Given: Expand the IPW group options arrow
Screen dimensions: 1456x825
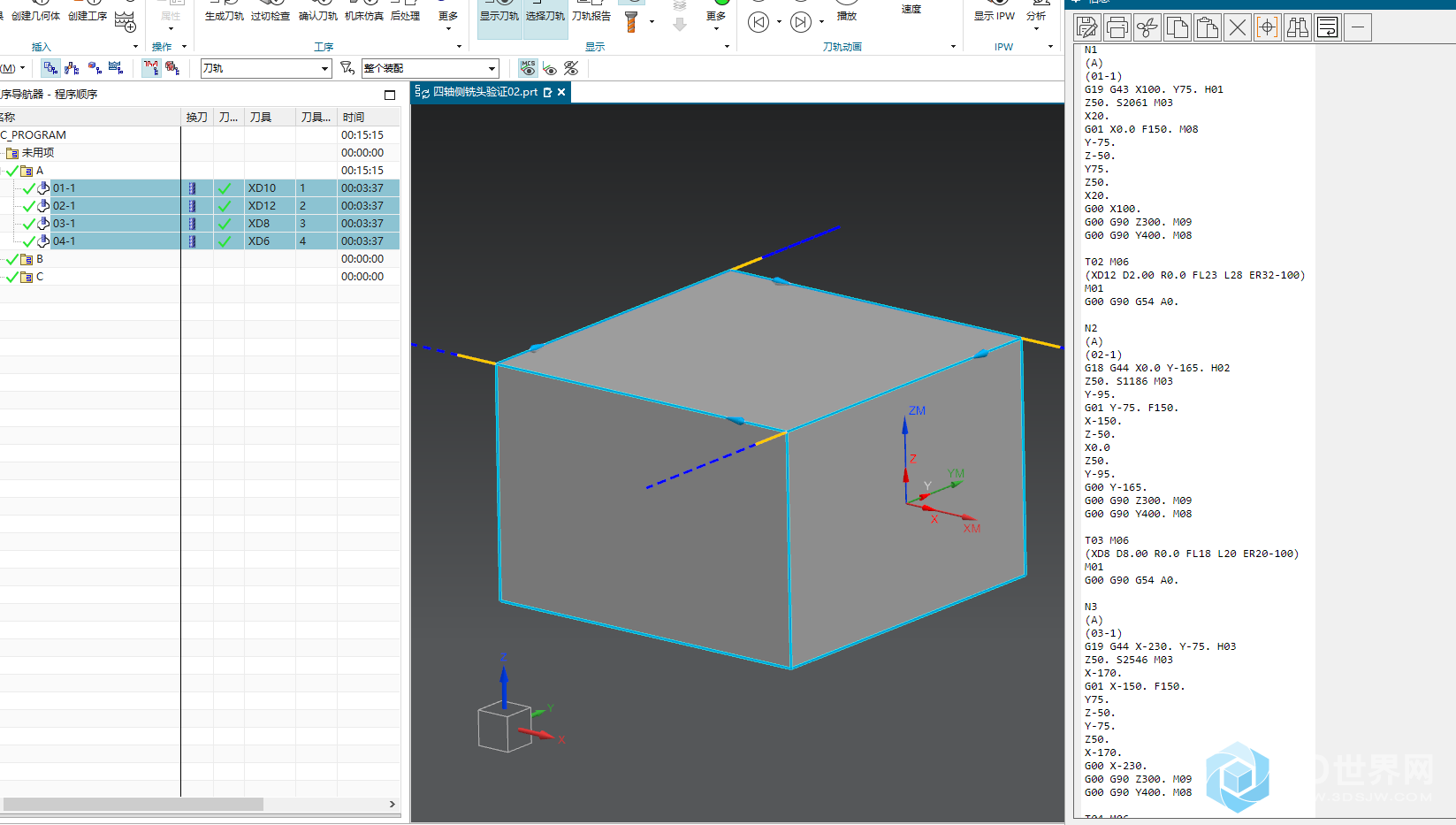Looking at the screenshot, I should pyautogui.click(x=1050, y=47).
